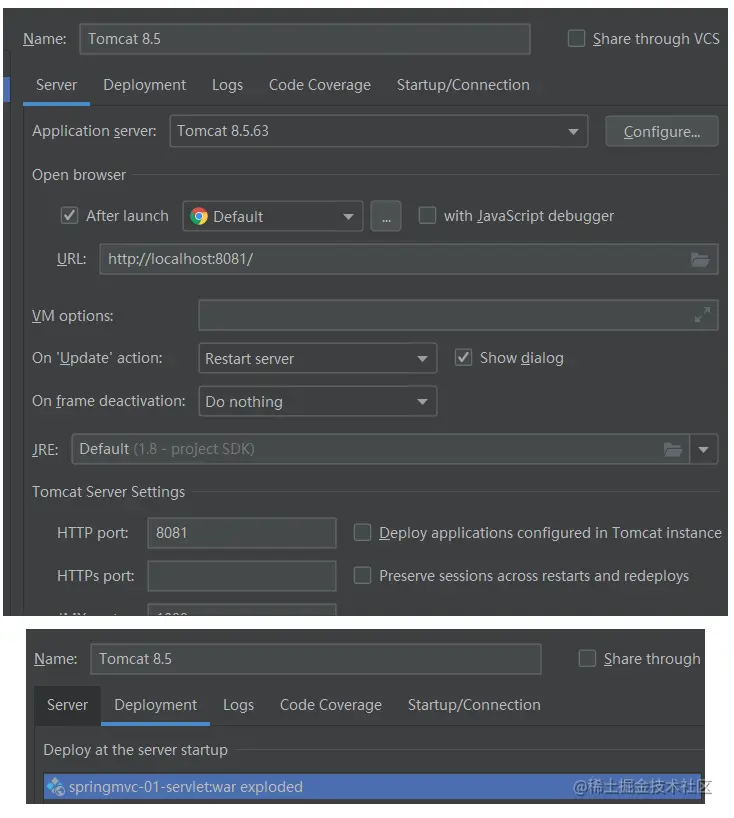Open the JRE dropdown arrow

(703, 449)
